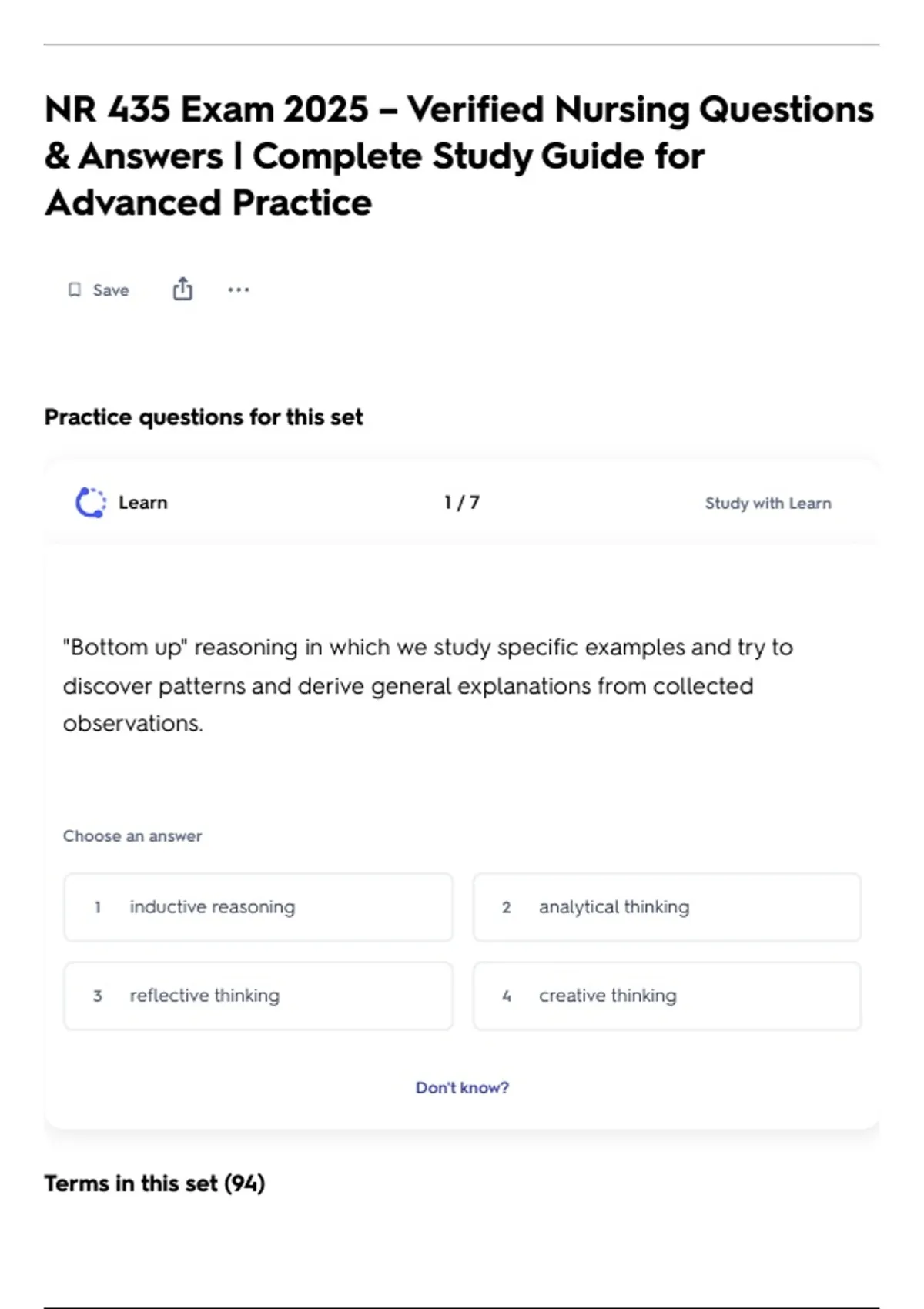Screen dimensions: 924x1309
Task: Click the Save bookmark icon
Action: [x=75, y=290]
